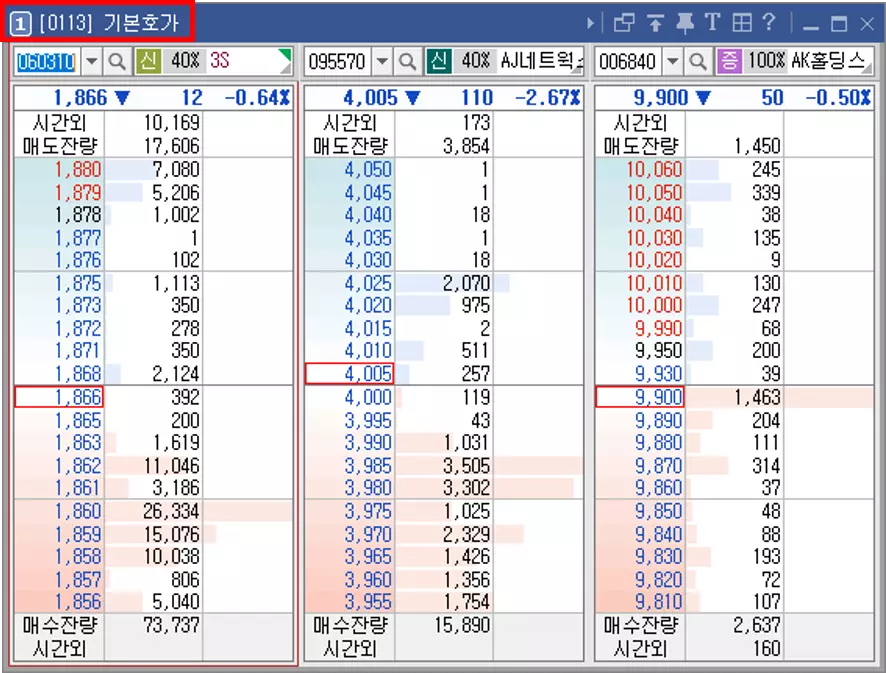Select bid price 9,890
886x673 pixels.
coord(658,420)
